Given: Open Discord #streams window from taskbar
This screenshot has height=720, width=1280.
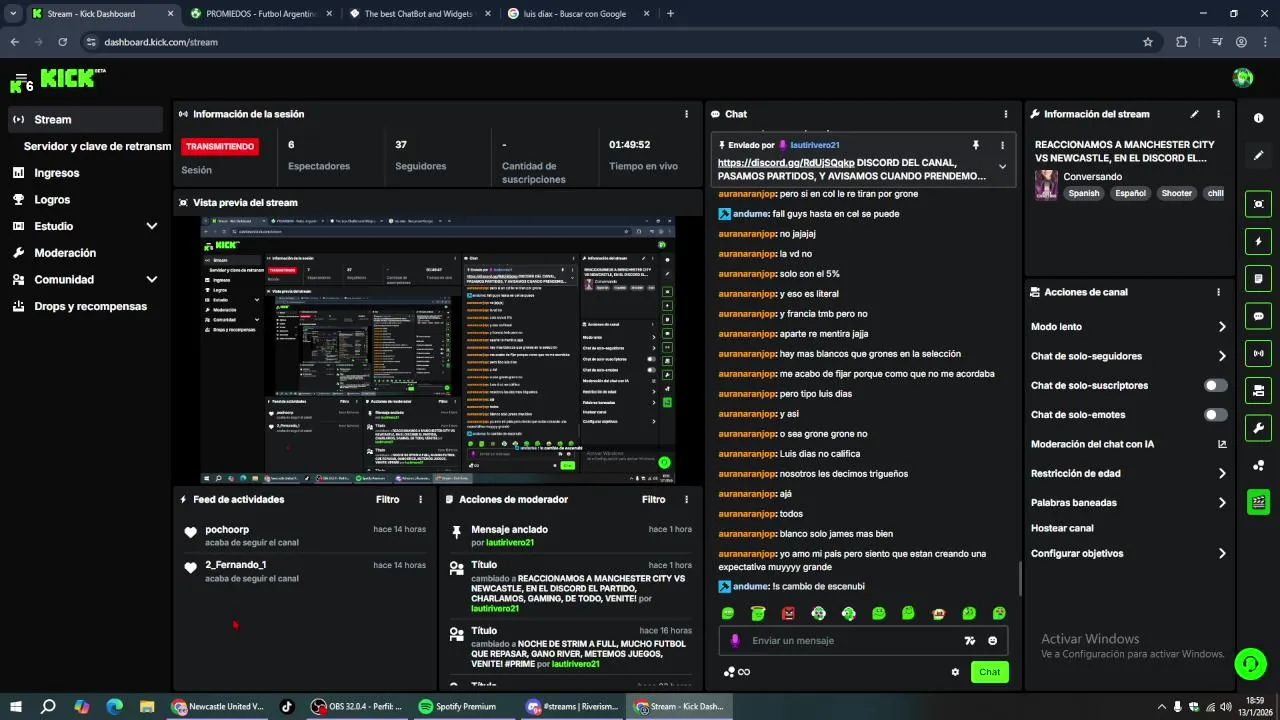Looking at the screenshot, I should [571, 706].
